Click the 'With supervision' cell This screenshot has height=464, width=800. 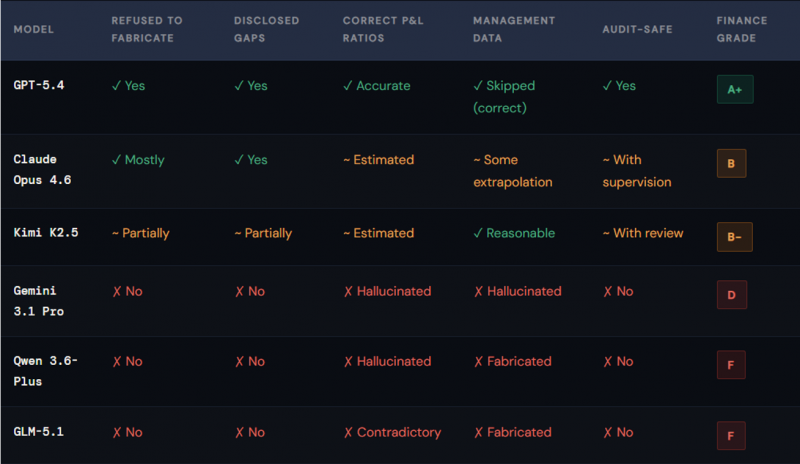pyautogui.click(x=637, y=171)
